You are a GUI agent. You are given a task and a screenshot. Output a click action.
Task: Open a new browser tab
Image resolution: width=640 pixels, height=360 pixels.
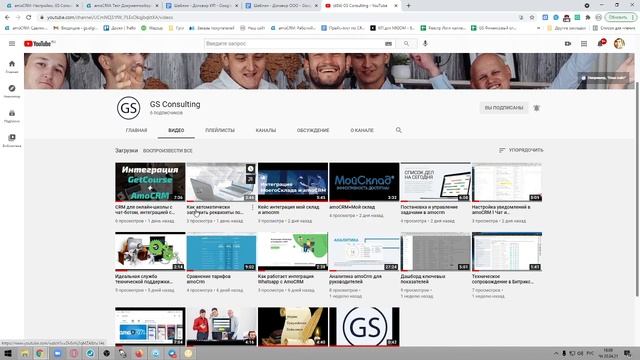point(408,6)
